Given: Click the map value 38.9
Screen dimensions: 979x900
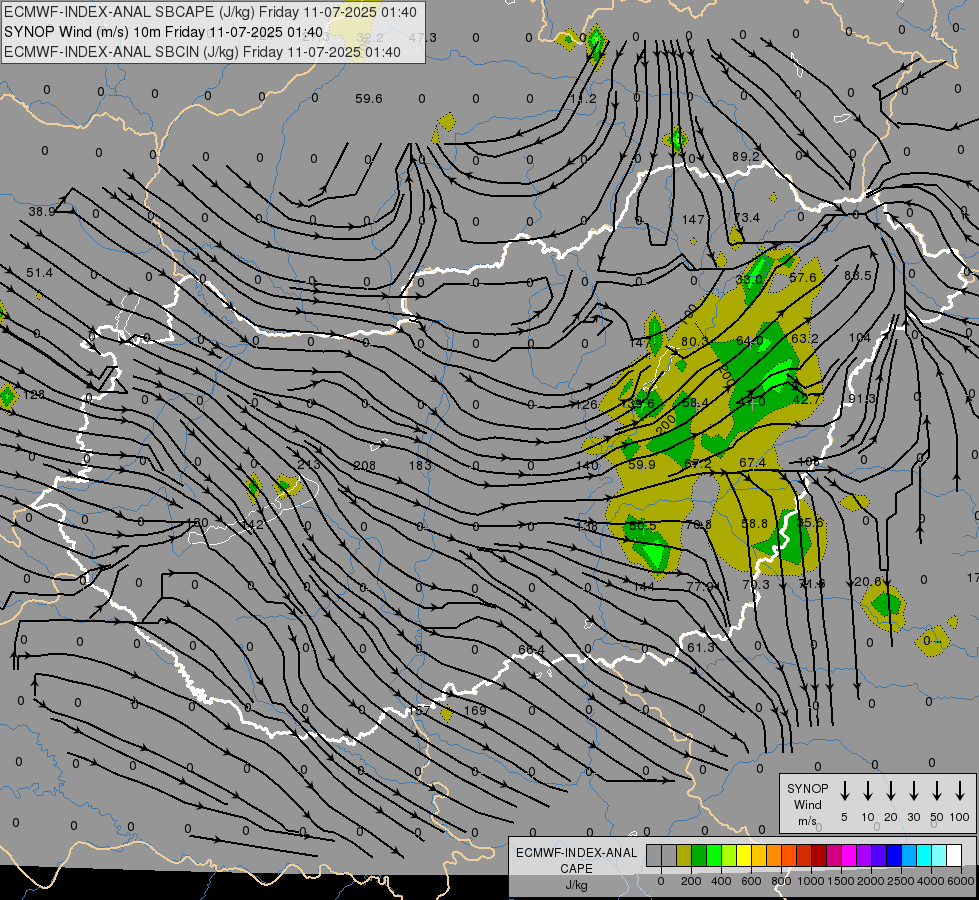Looking at the screenshot, I should (x=42, y=212).
